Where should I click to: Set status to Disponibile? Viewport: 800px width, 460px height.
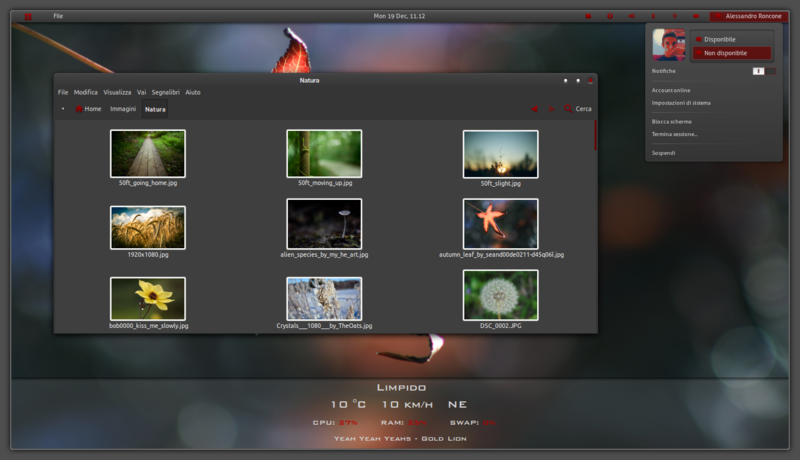tap(731, 39)
